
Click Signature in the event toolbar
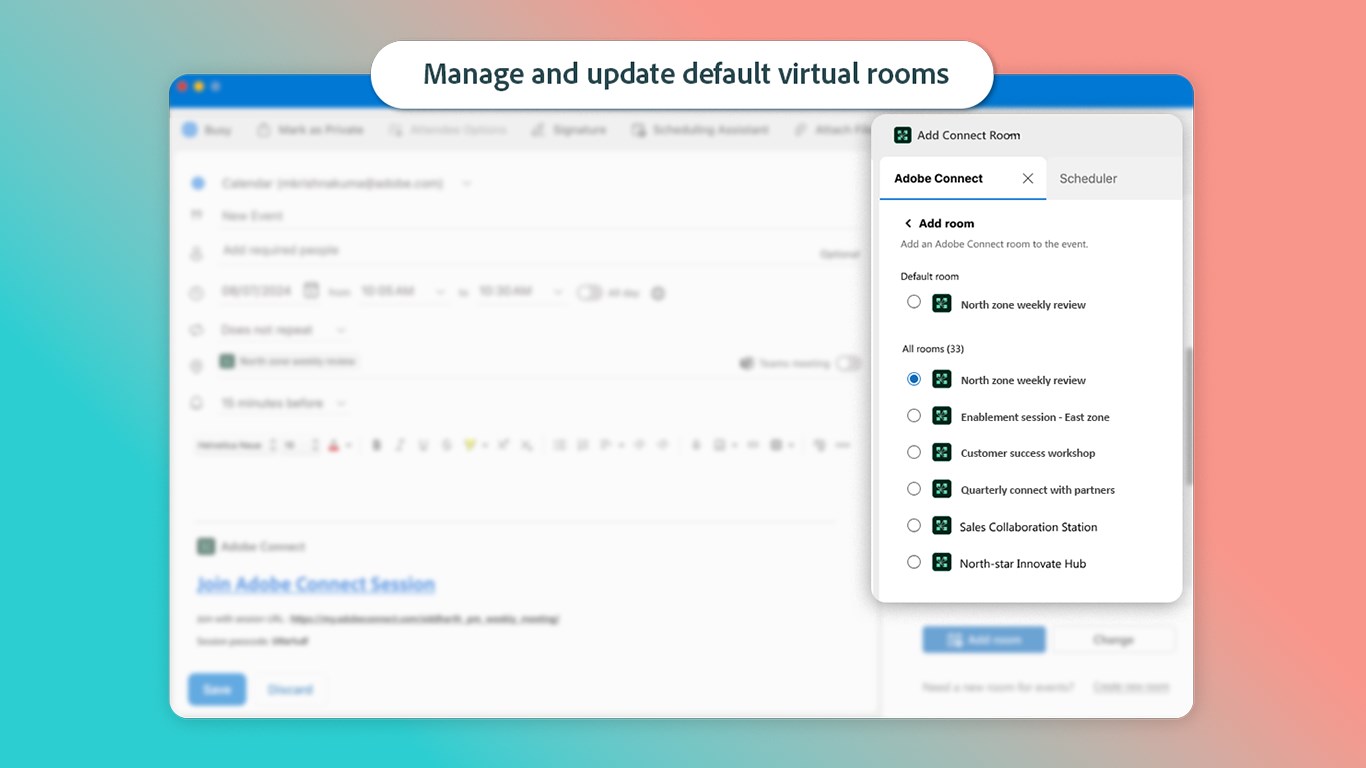tap(569, 130)
